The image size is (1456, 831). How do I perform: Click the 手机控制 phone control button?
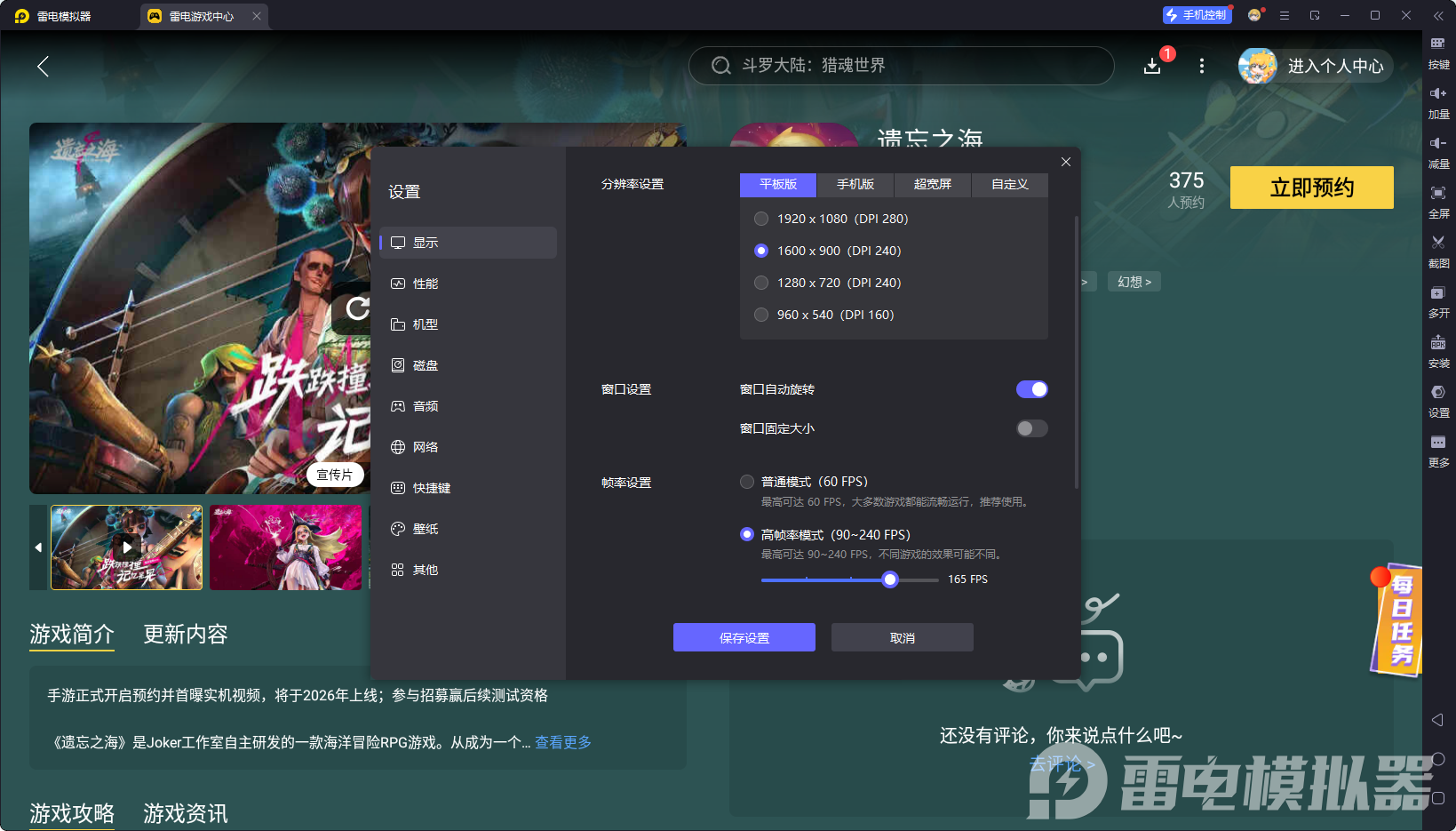[1197, 15]
